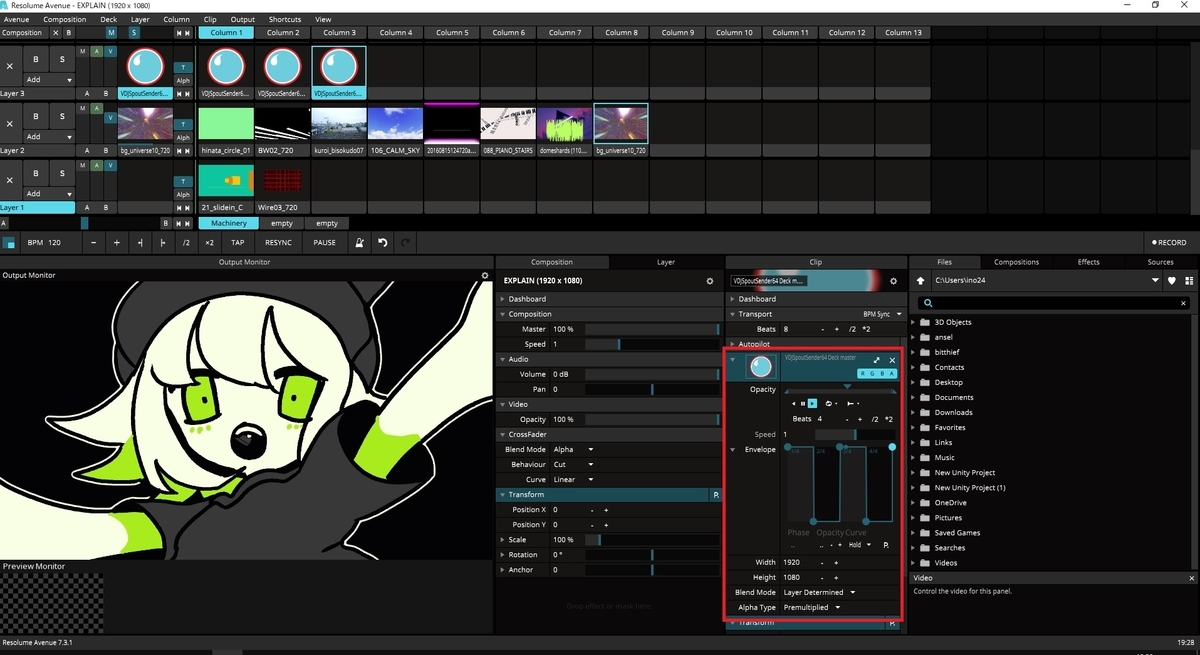Open Blend Mode Layer Determined dropdown
The height and width of the screenshot is (655, 1200).
click(819, 592)
